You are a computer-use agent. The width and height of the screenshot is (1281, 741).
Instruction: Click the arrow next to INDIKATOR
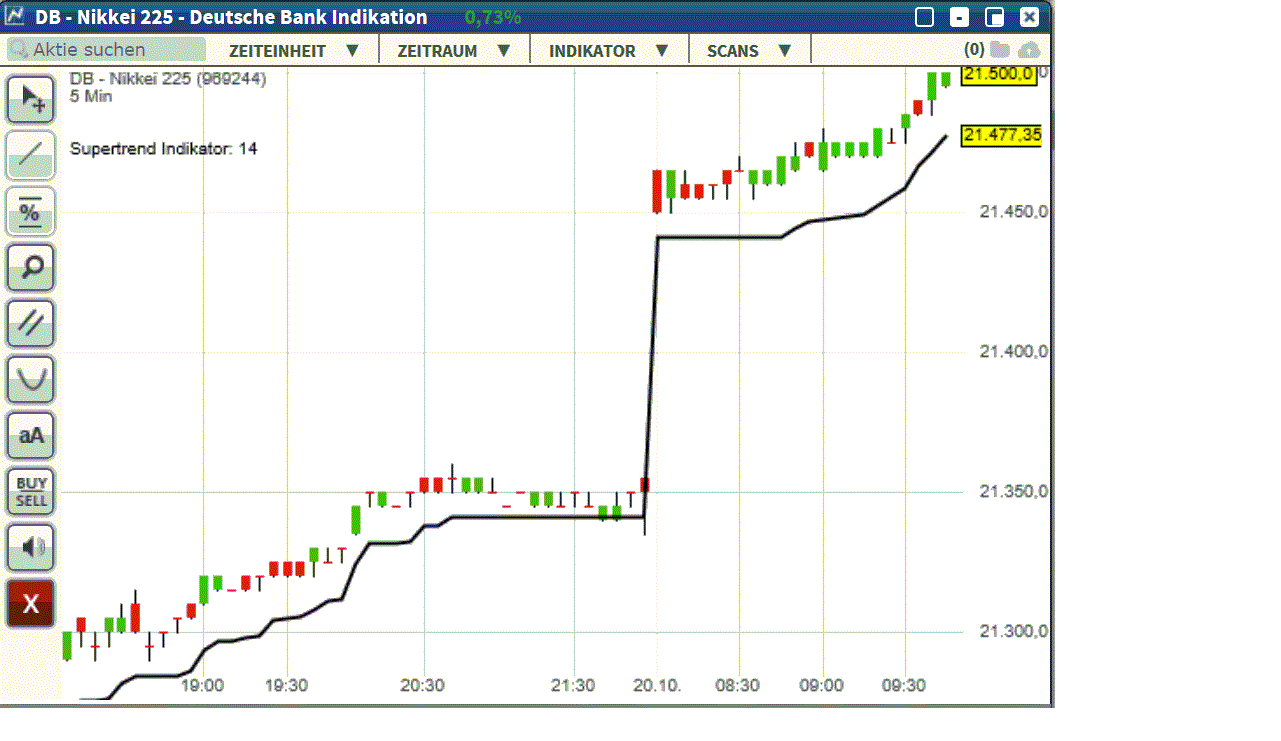click(x=661, y=50)
